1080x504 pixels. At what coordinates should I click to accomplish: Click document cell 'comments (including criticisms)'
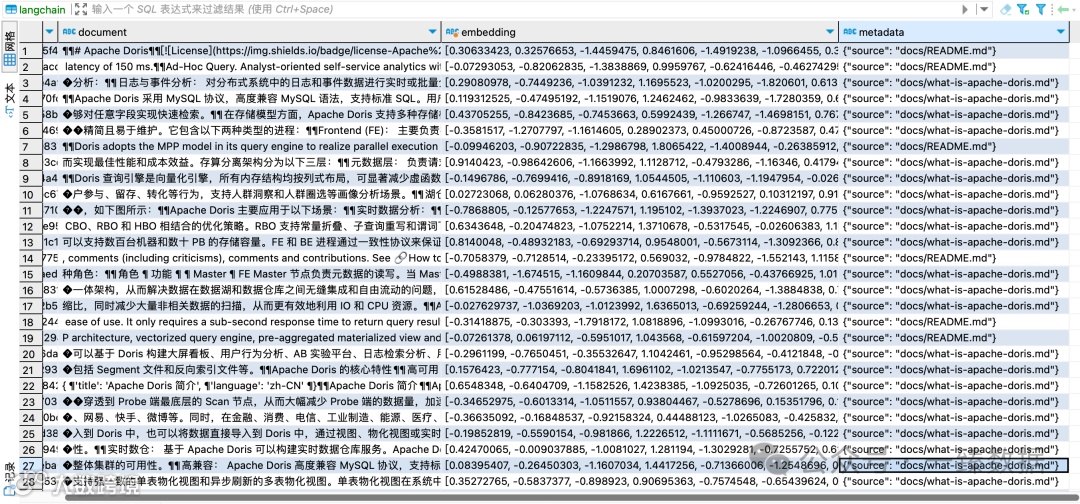pyautogui.click(x=249, y=258)
